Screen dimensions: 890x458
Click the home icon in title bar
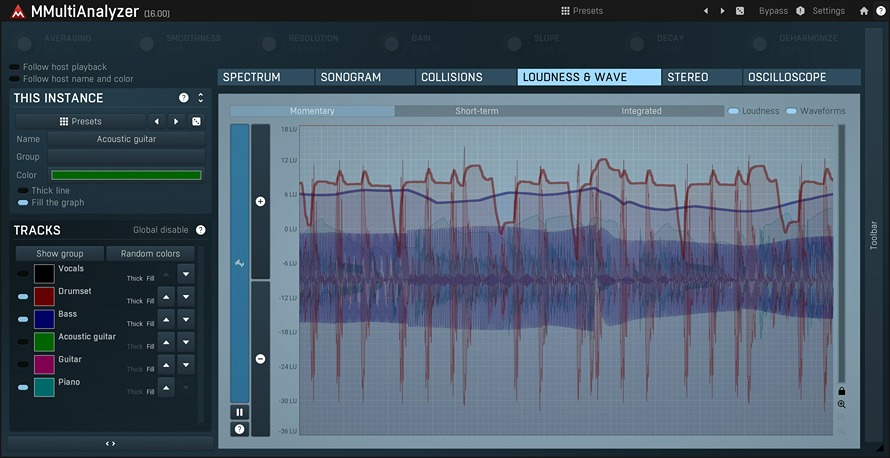point(864,11)
